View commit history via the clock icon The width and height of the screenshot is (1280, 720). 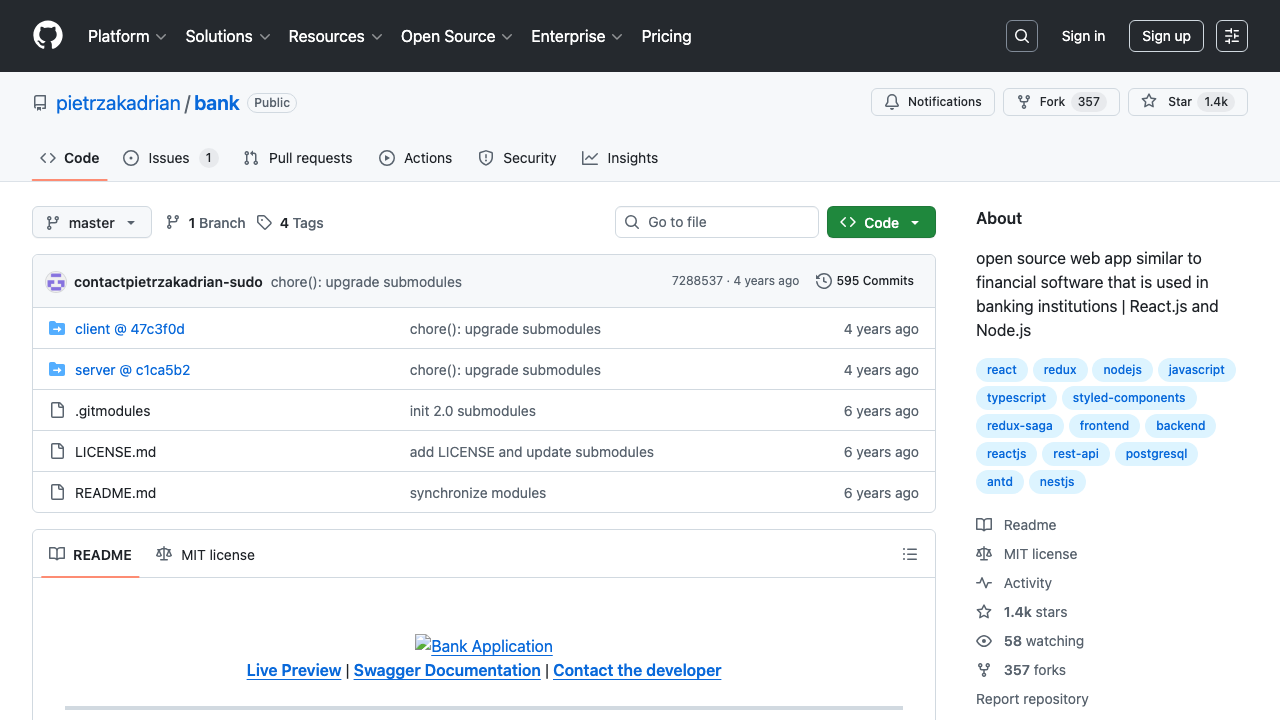823,281
